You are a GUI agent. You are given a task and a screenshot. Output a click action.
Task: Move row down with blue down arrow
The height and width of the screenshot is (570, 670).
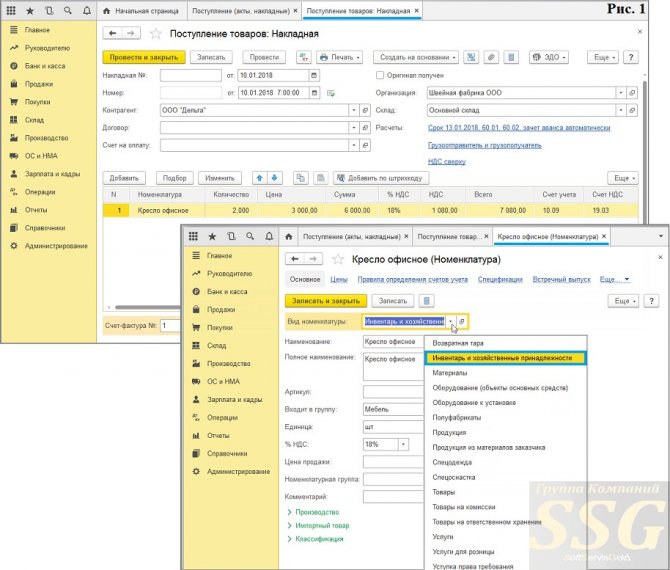(274, 178)
